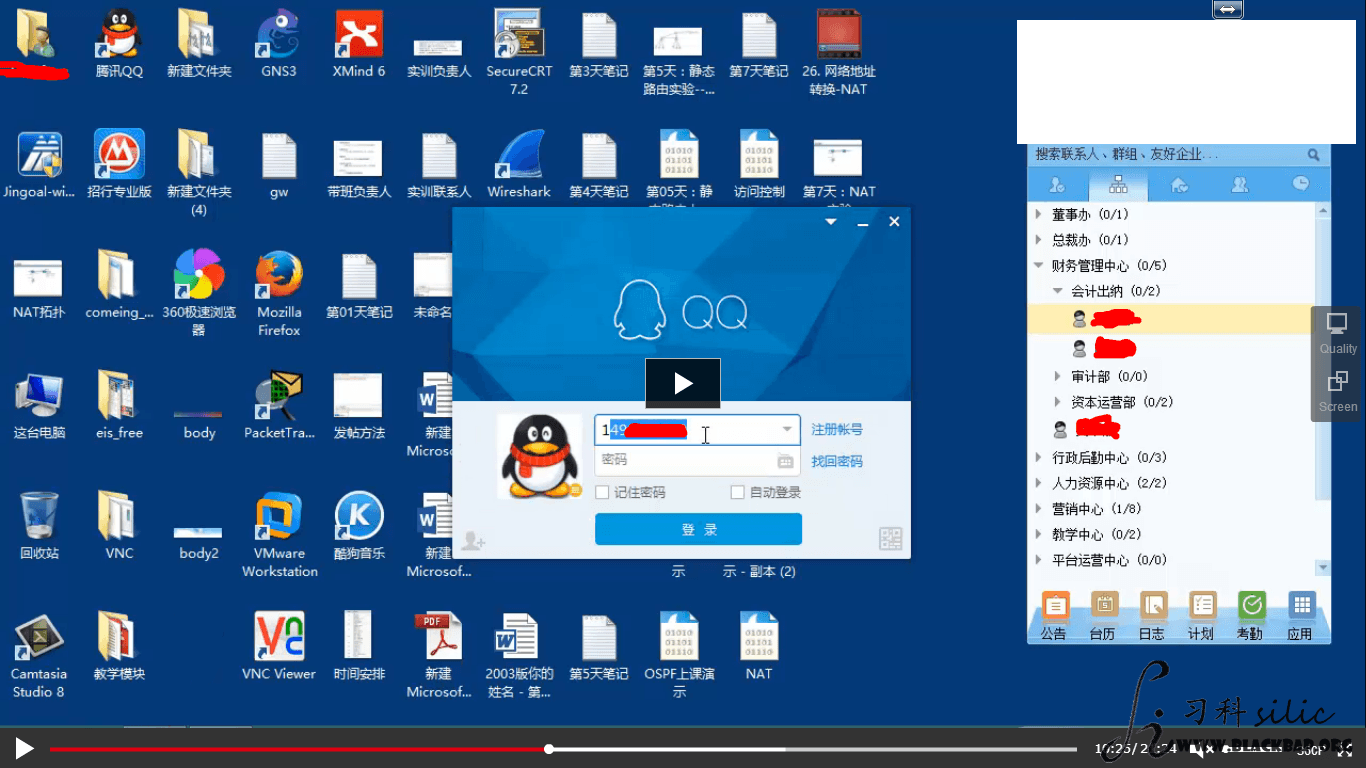Image resolution: width=1366 pixels, height=768 pixels.
Task: Open the QQ account number dropdown
Action: click(x=787, y=430)
